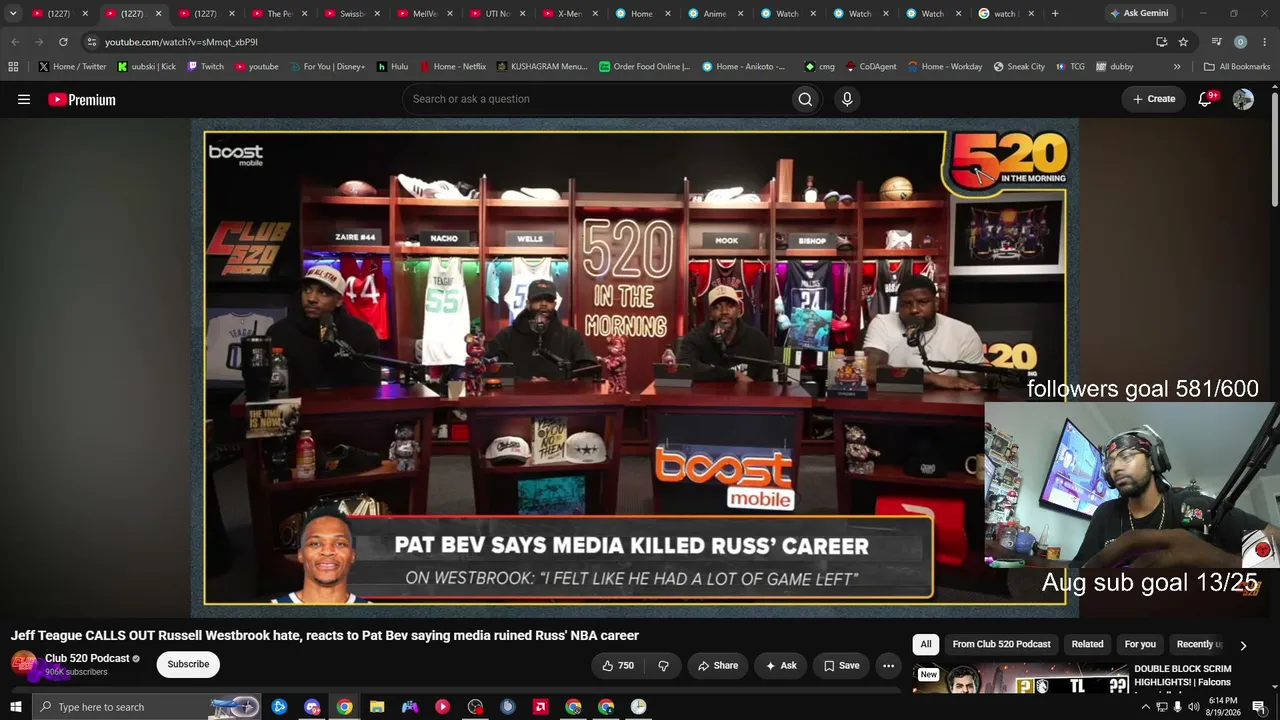Click the Ask Gemini button

[x=1139, y=14]
